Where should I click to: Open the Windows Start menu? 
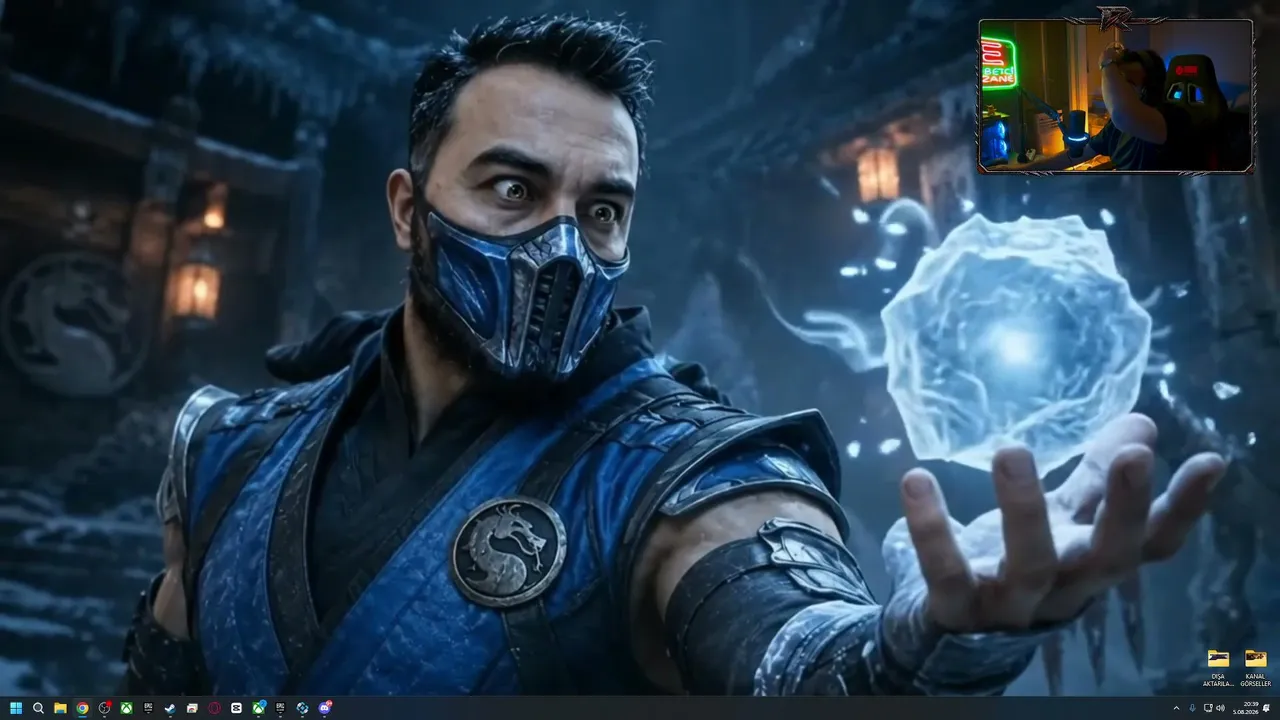tap(16, 708)
